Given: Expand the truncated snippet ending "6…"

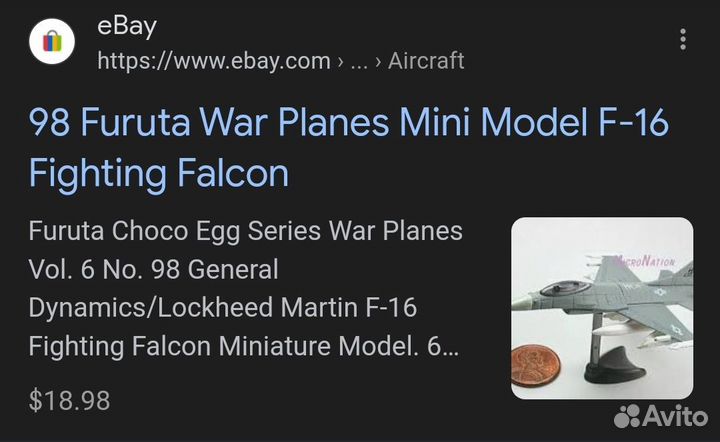Looking at the screenshot, I should 450,347.
